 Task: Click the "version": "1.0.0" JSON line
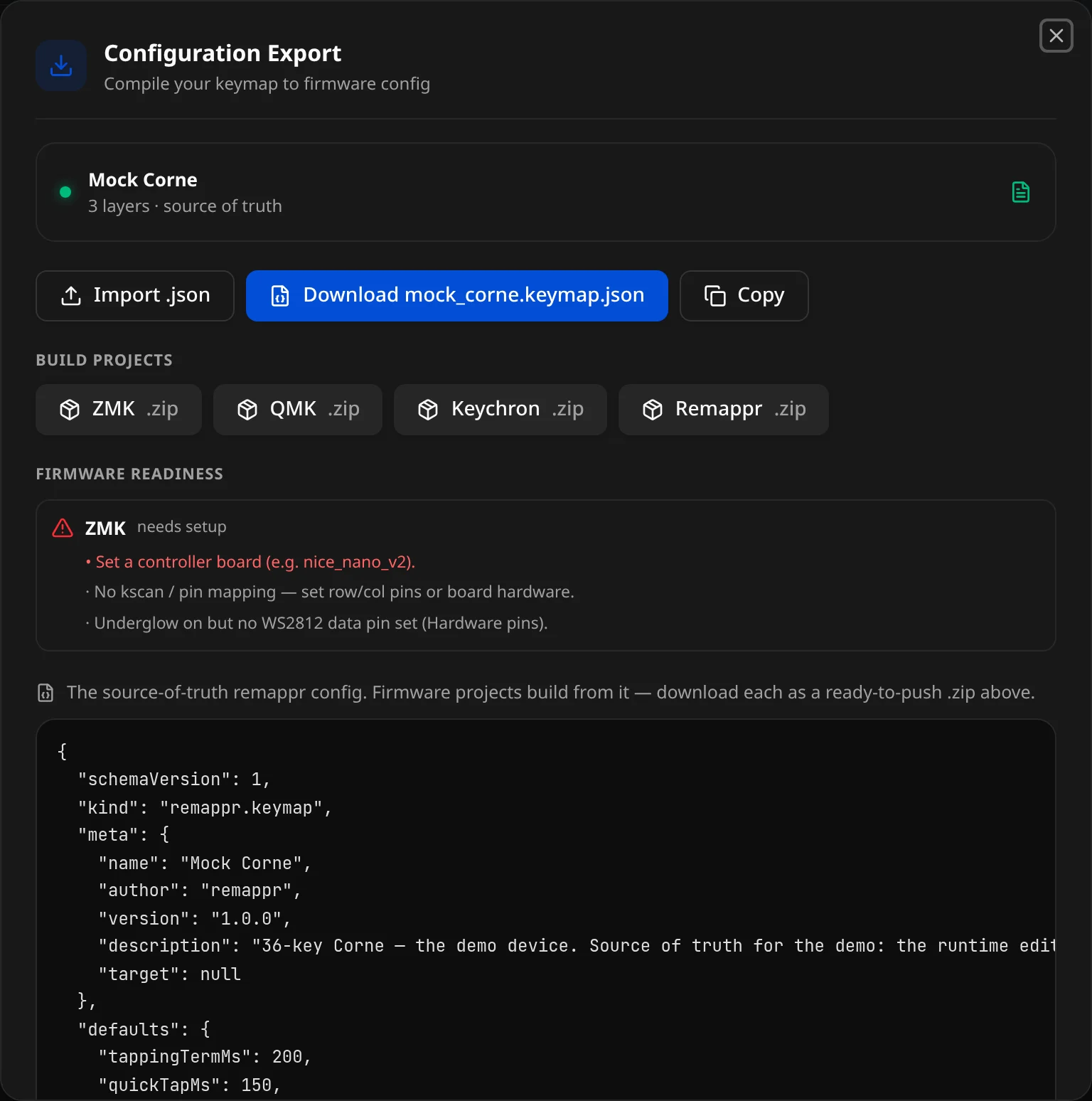coord(195,919)
